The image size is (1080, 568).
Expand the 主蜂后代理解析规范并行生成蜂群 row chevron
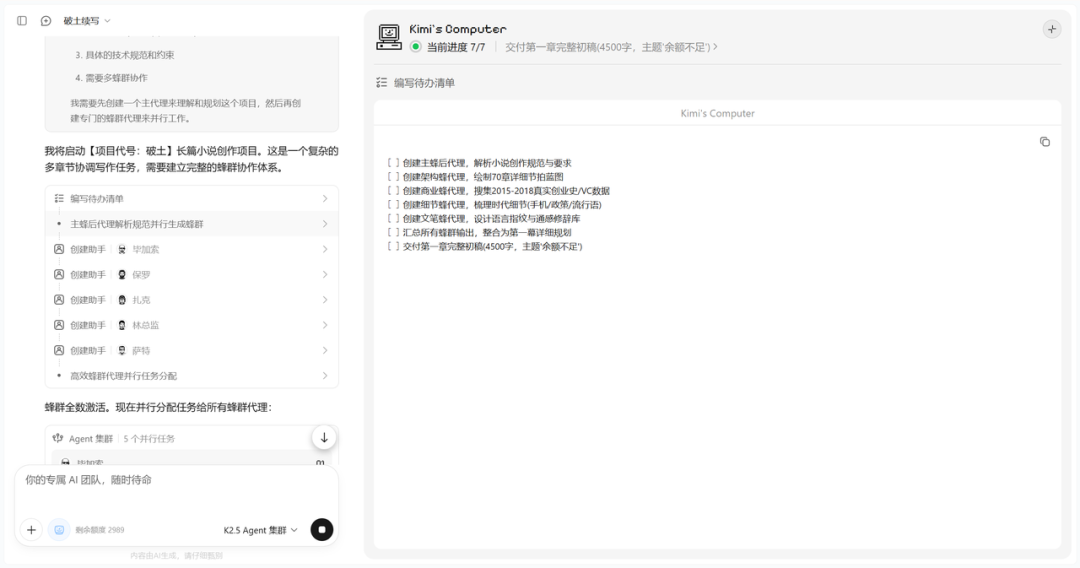click(325, 224)
